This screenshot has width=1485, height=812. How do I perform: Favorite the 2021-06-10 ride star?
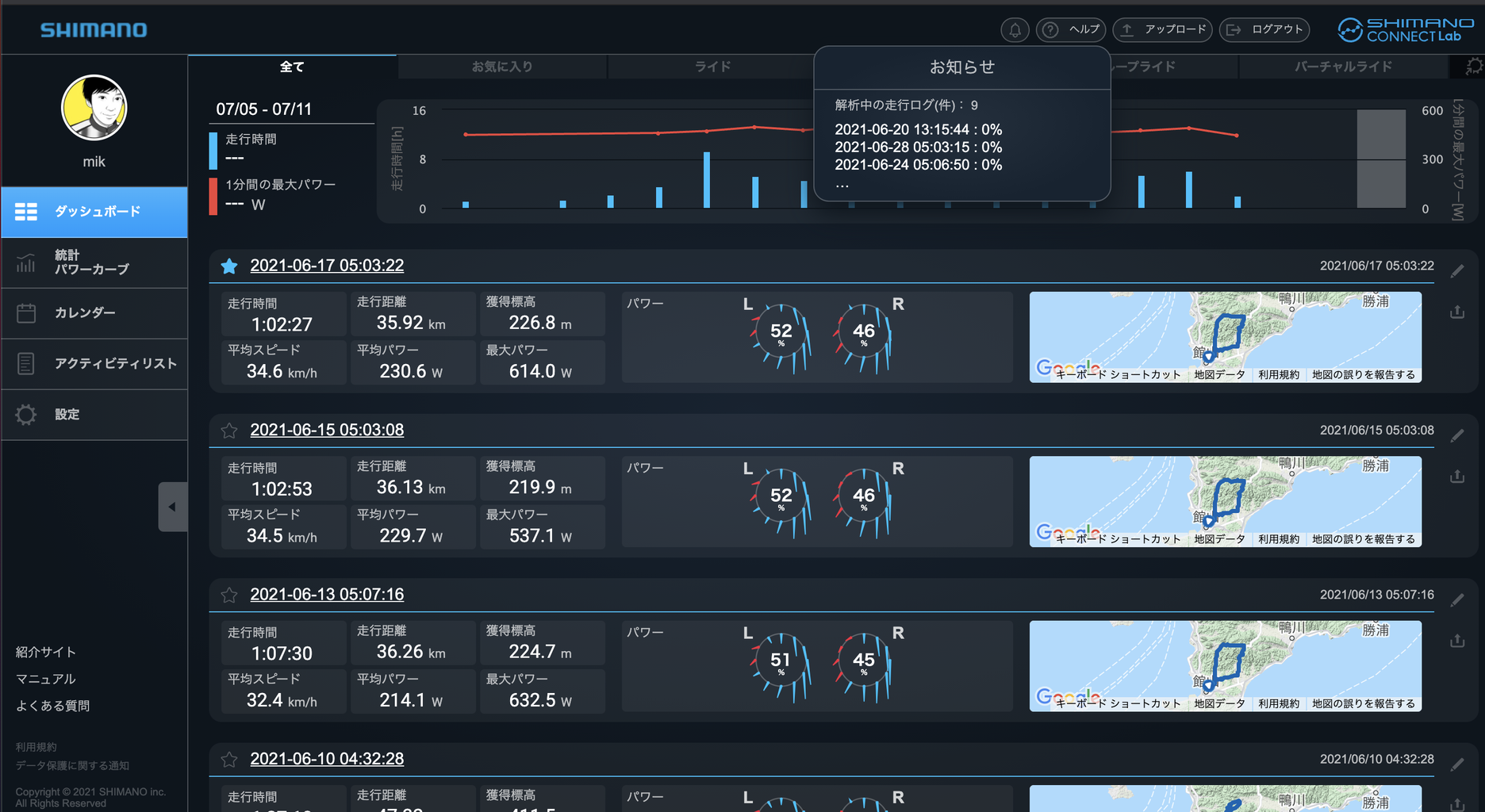point(229,760)
